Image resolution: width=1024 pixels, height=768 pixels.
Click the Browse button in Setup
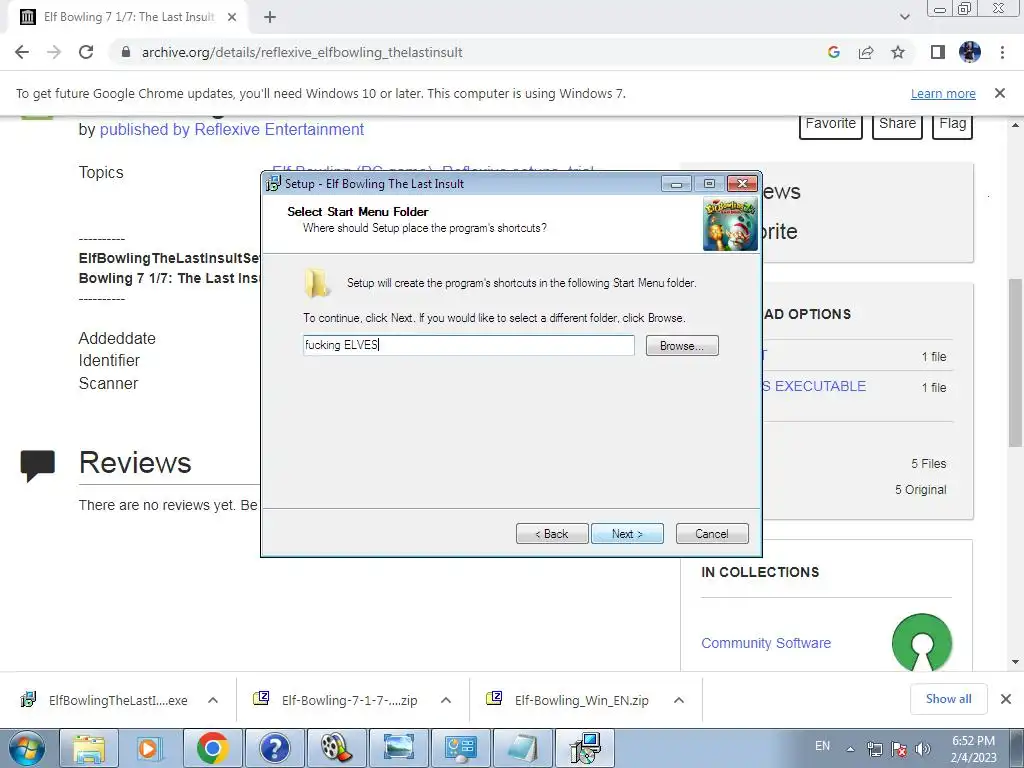(682, 345)
